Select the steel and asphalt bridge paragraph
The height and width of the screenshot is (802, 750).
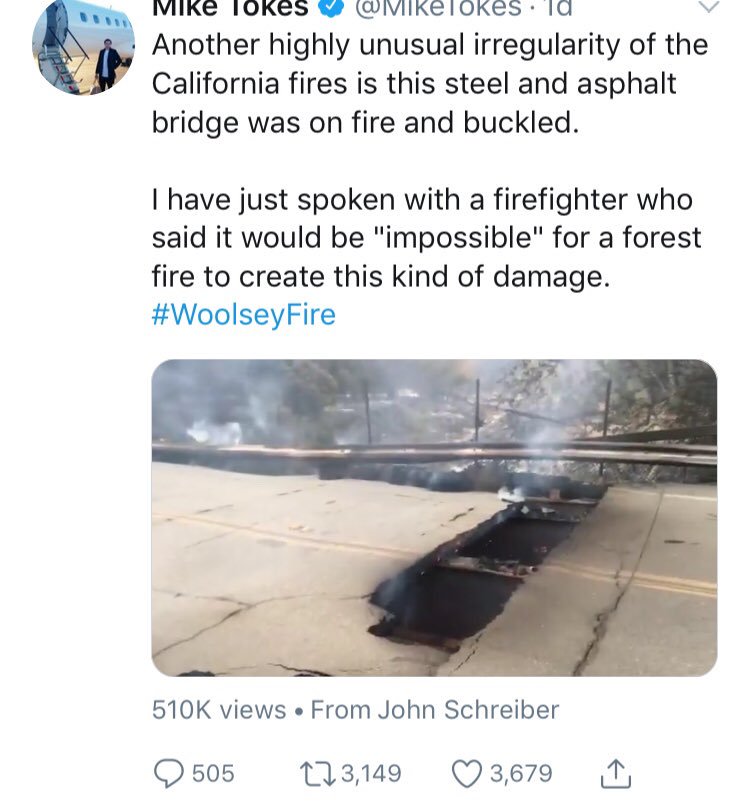pos(429,82)
